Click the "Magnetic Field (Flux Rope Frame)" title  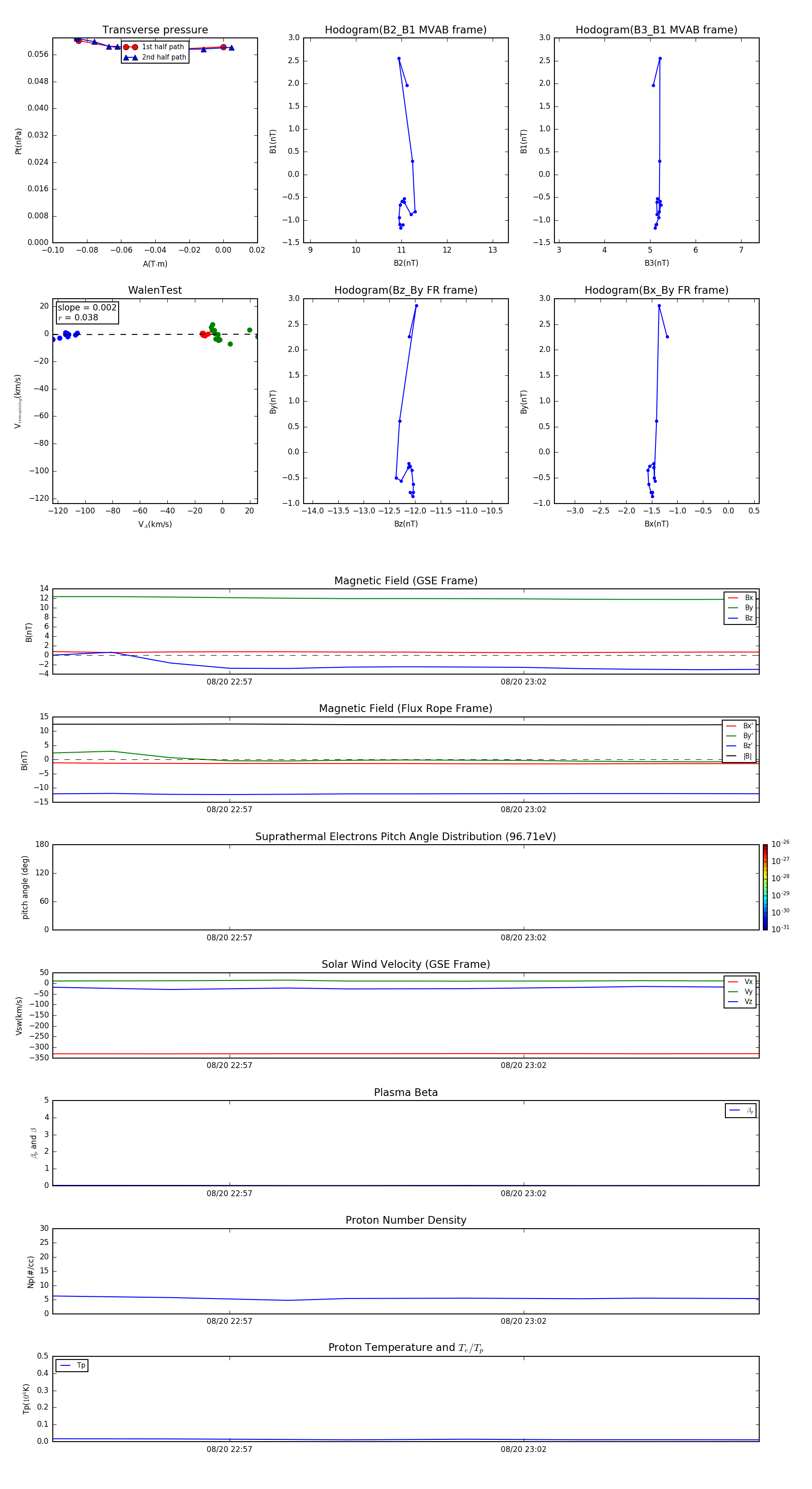tap(406, 709)
